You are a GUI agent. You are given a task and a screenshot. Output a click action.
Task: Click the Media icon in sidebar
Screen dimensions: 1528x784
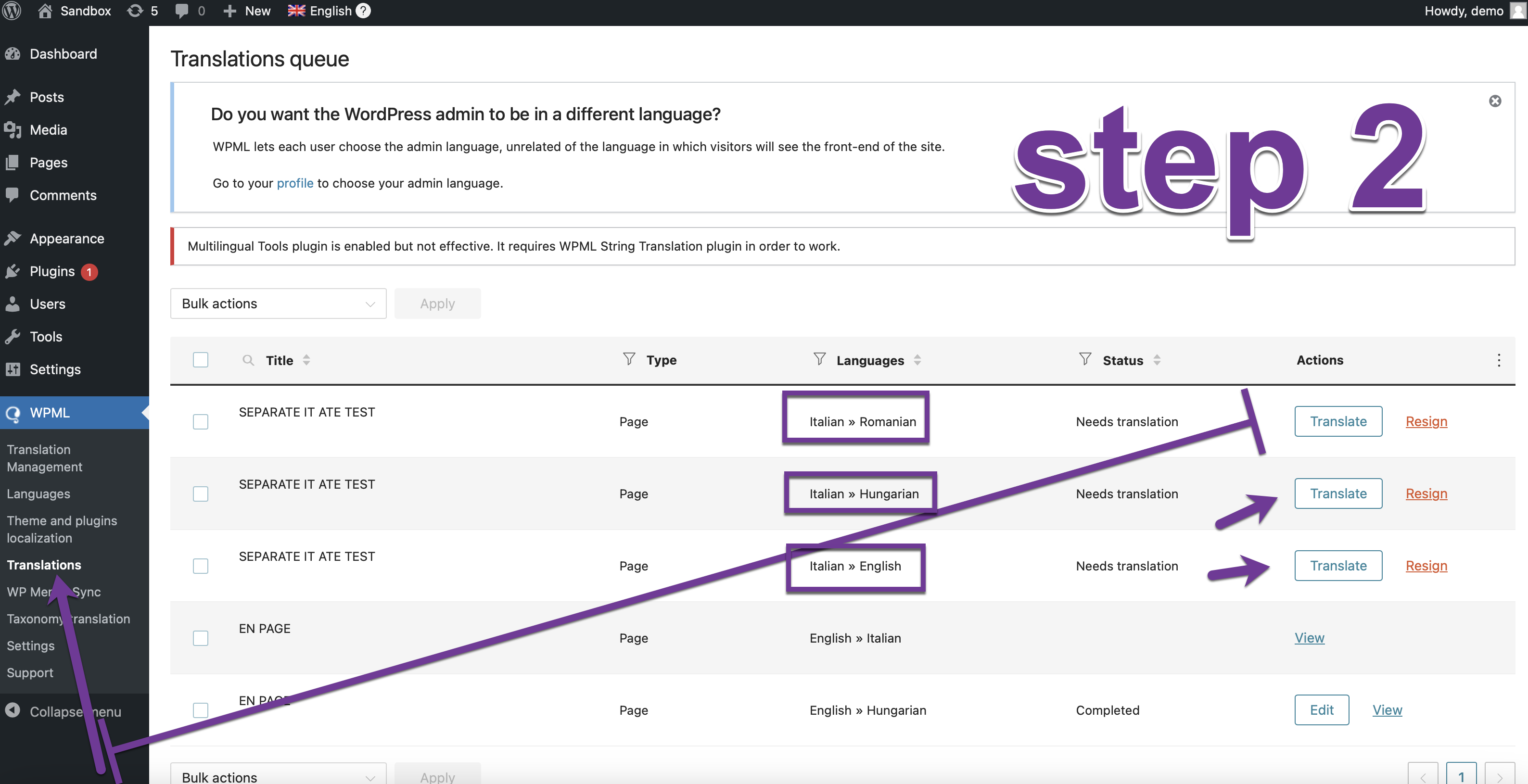13,129
